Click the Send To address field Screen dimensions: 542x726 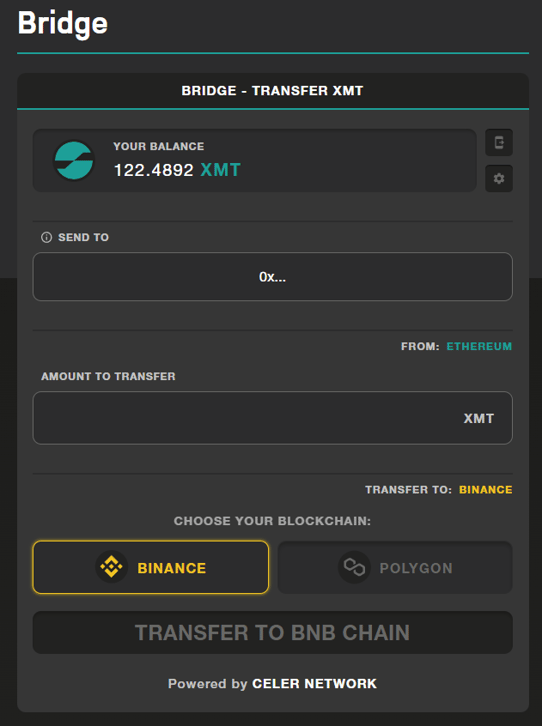(x=273, y=277)
